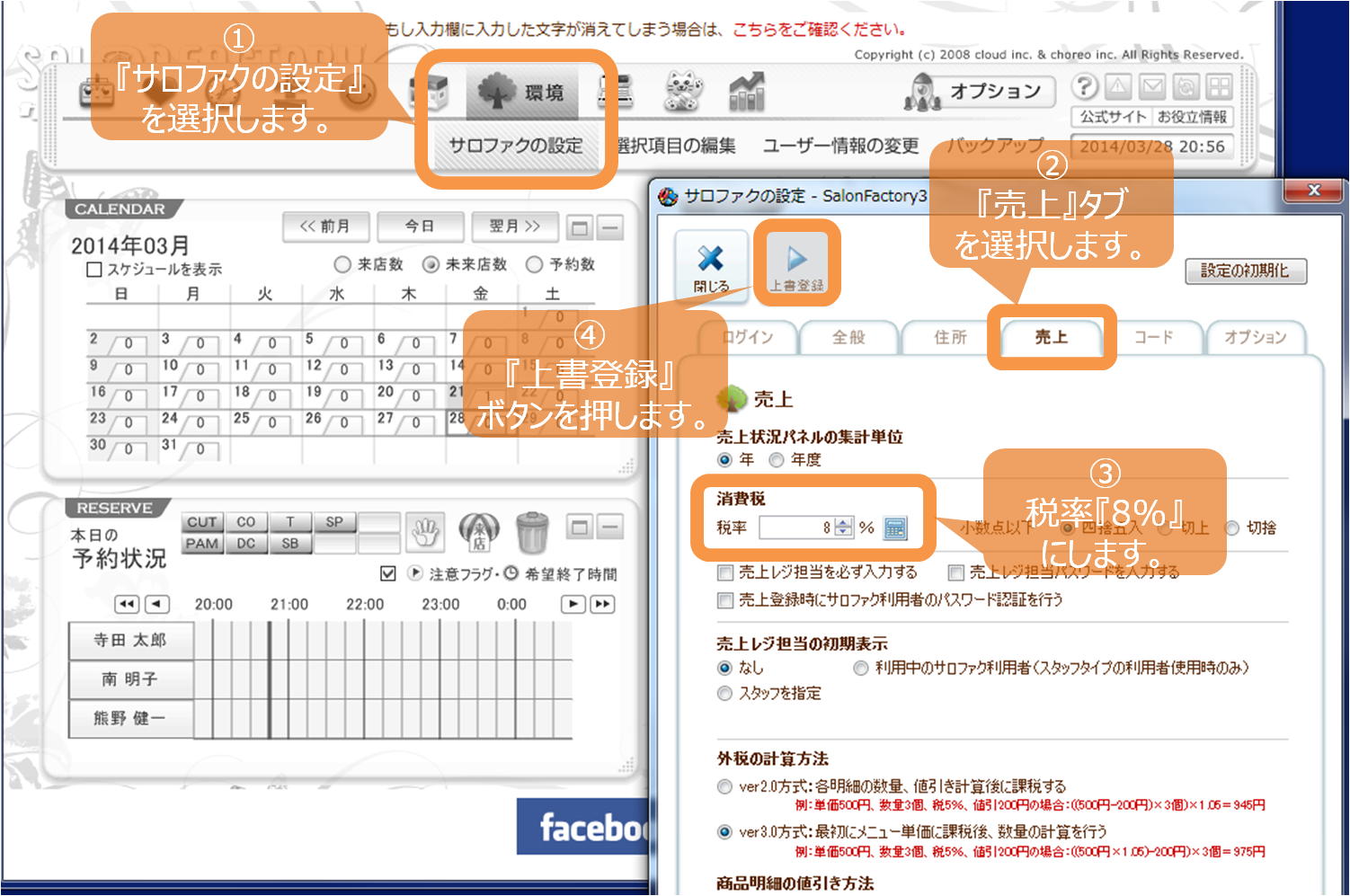Click 今日 button in calendar
Viewport: 1350px width, 896px height.
click(x=420, y=226)
